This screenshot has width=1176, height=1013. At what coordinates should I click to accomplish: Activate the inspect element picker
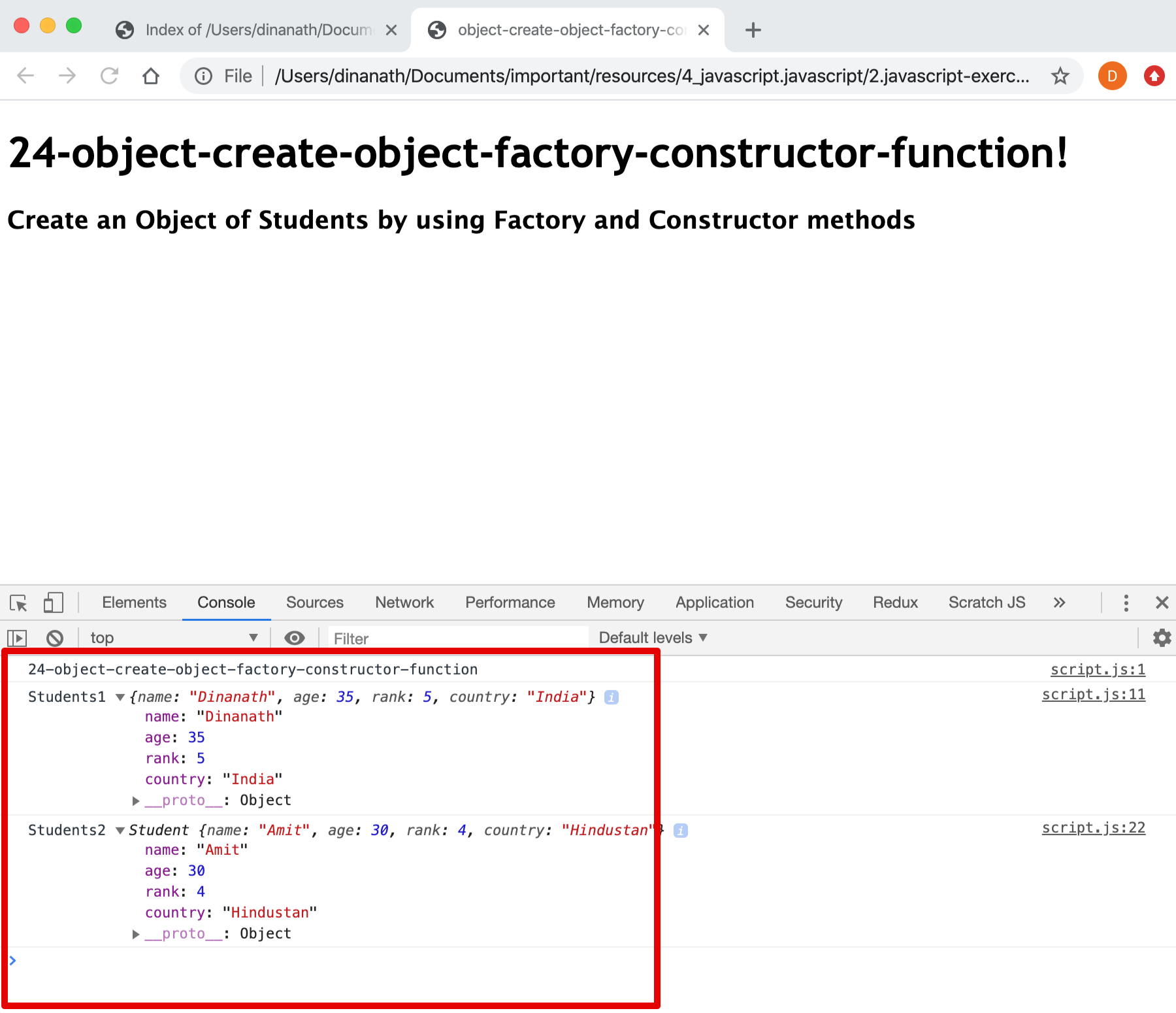[19, 603]
